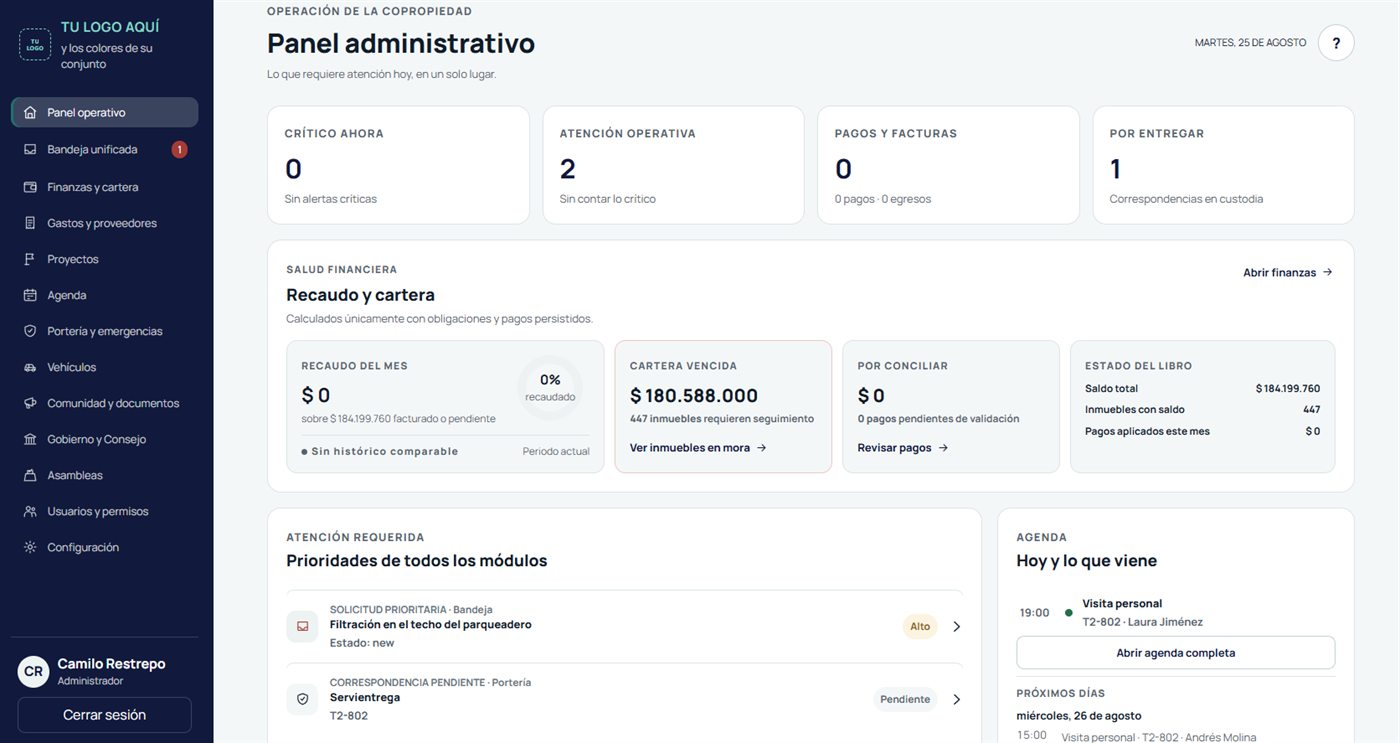The width and height of the screenshot is (1400, 743).
Task: Go to Finanzas y cartera
Action: pos(105,187)
